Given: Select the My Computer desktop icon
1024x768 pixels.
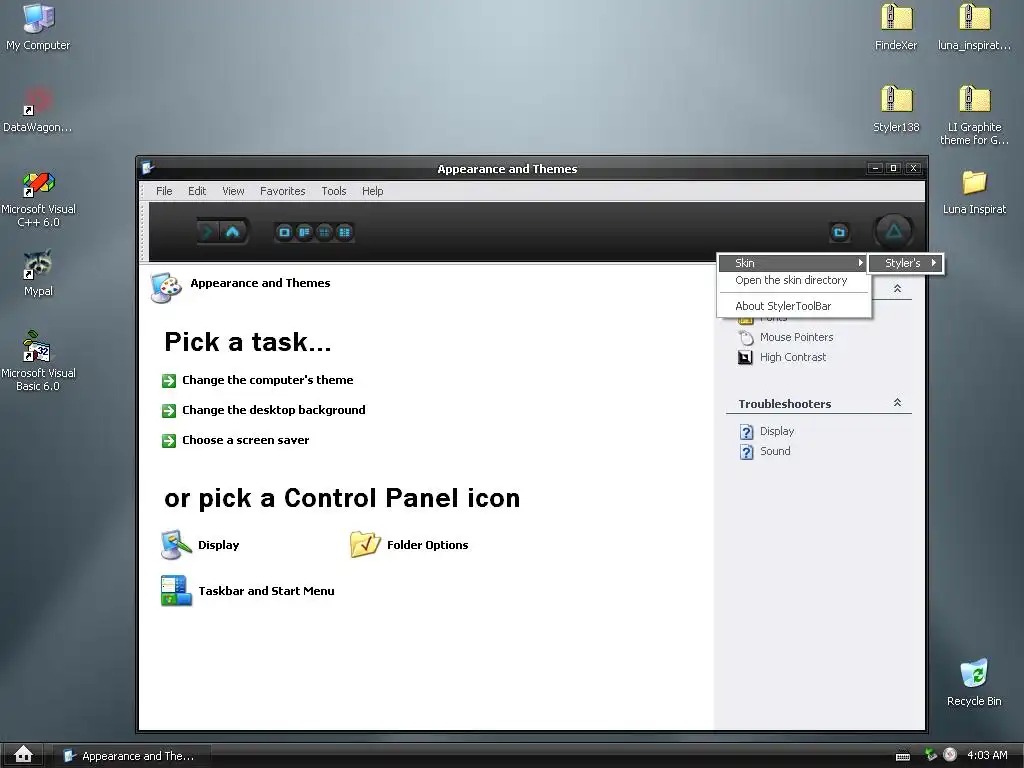Looking at the screenshot, I should (x=39, y=18).
